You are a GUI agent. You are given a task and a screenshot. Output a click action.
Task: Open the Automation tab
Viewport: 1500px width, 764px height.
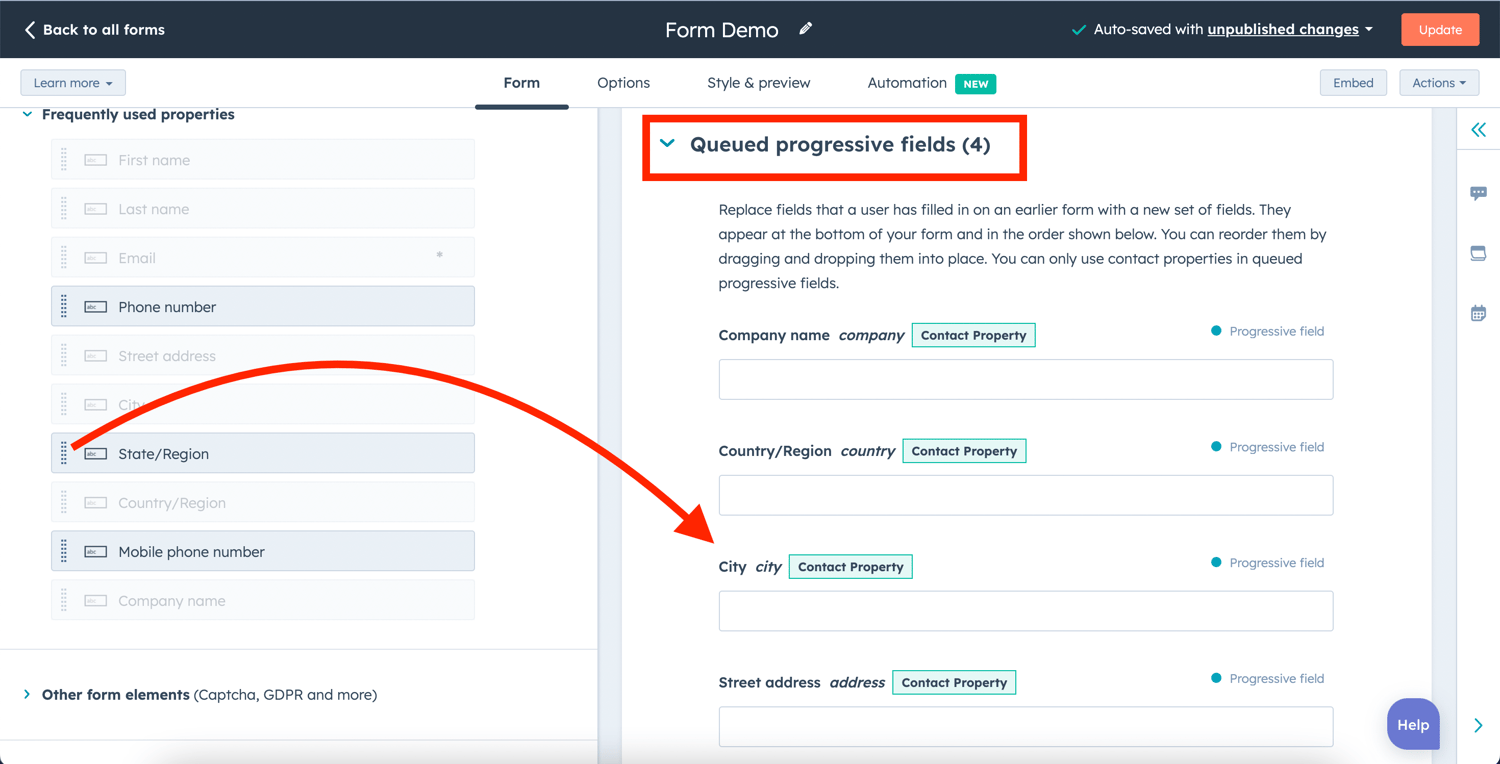[907, 83]
